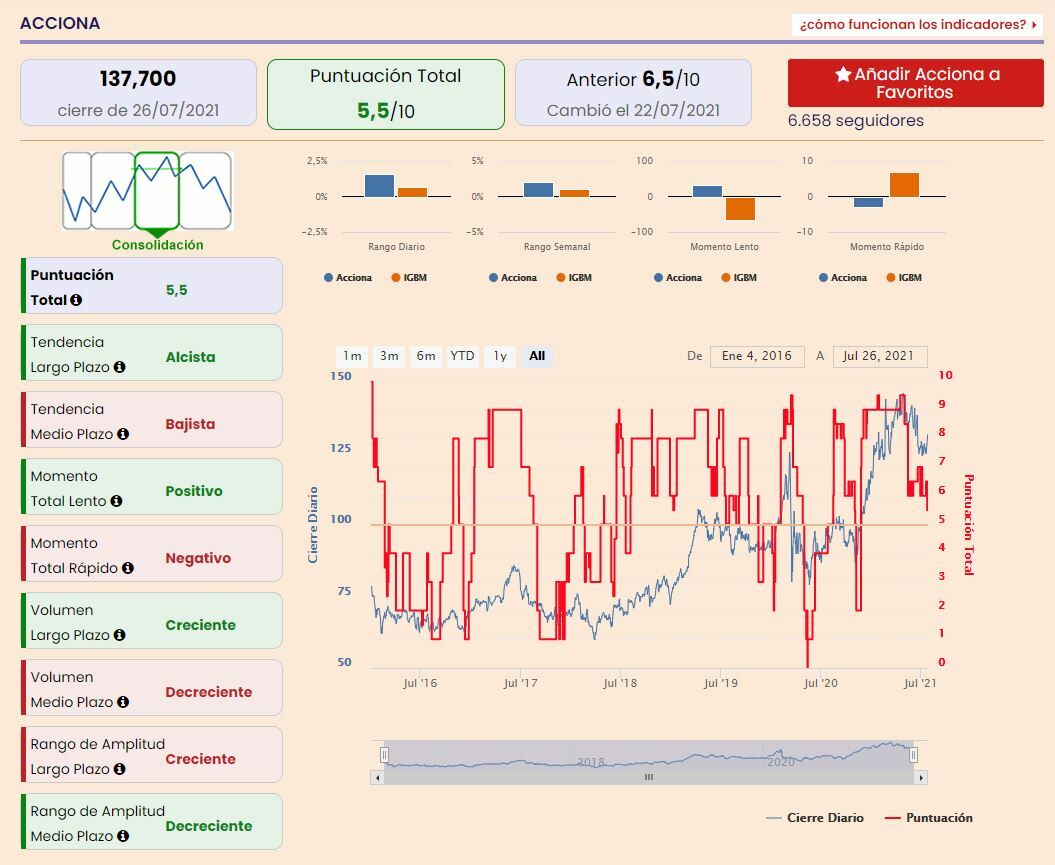Viewport: 1055px width, 865px height.
Task: Click left arrow of chart navigator scrollbar
Action: (377, 778)
